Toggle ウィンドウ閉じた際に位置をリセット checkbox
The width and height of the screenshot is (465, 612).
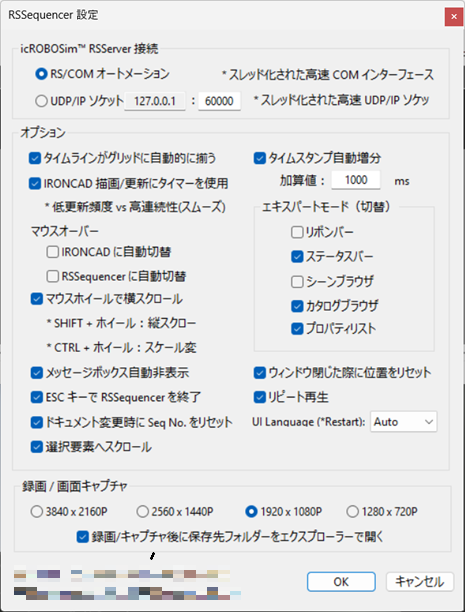click(x=260, y=373)
